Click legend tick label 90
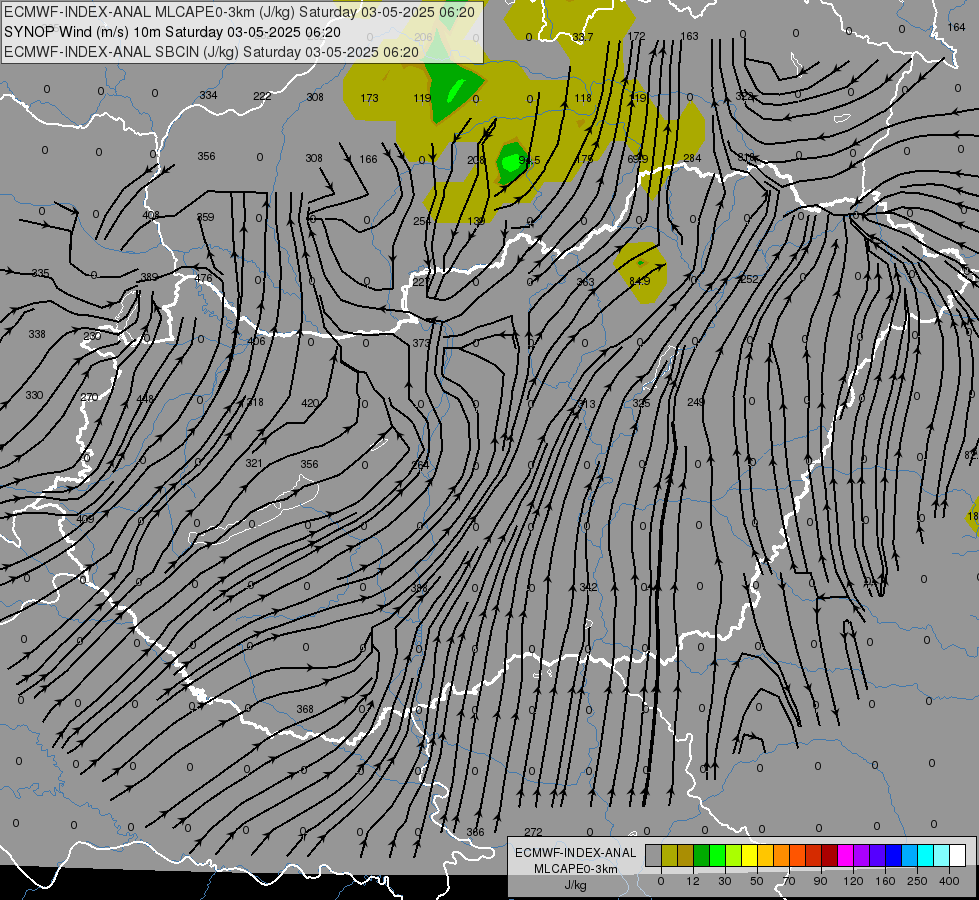Screen dimensions: 979x900 pos(820,881)
